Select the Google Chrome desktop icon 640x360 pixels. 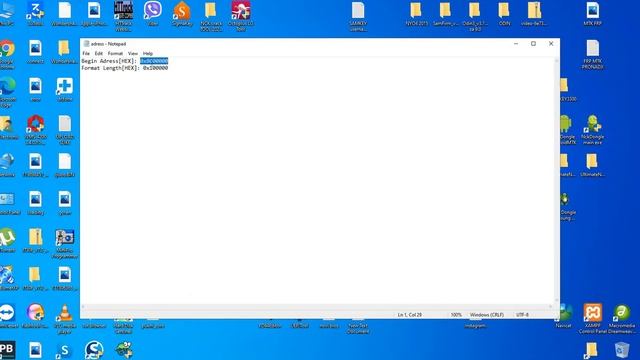coord(7,54)
